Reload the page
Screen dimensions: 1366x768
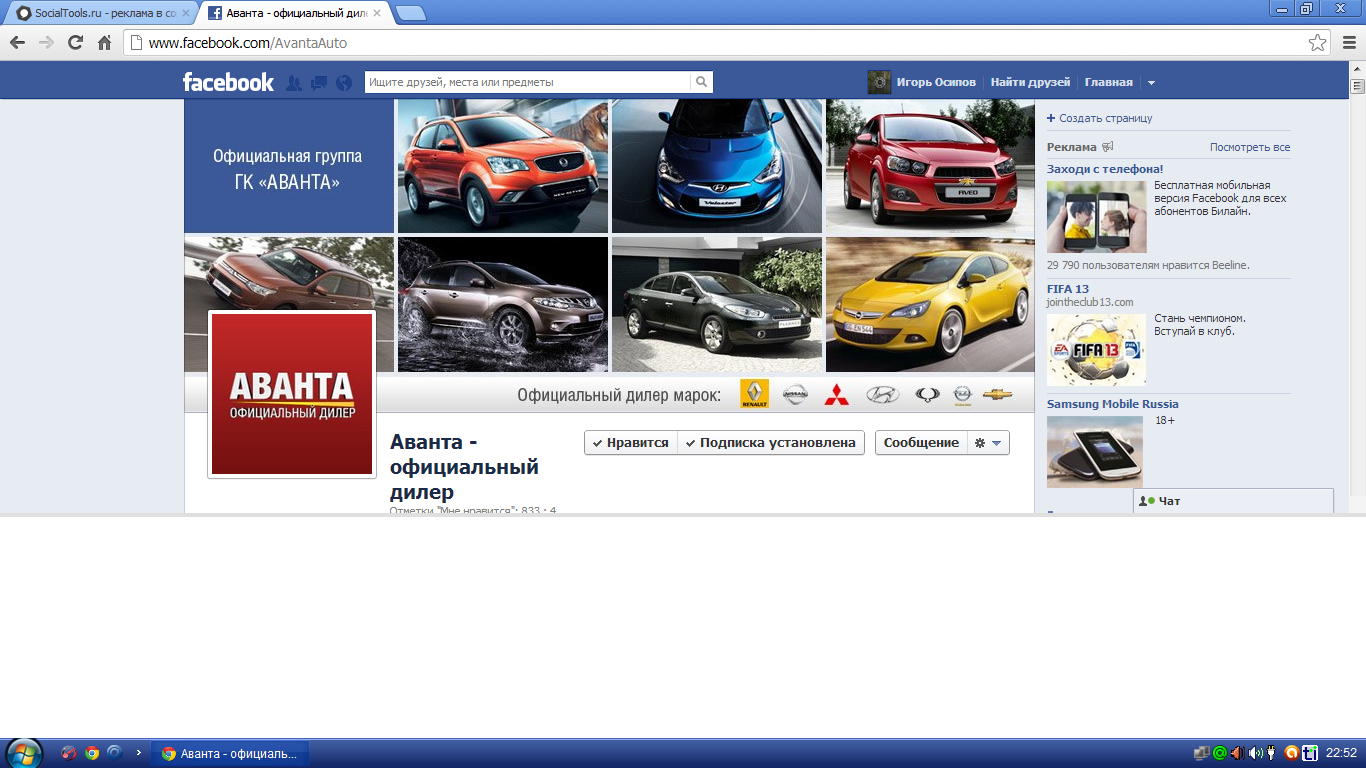pyautogui.click(x=75, y=43)
